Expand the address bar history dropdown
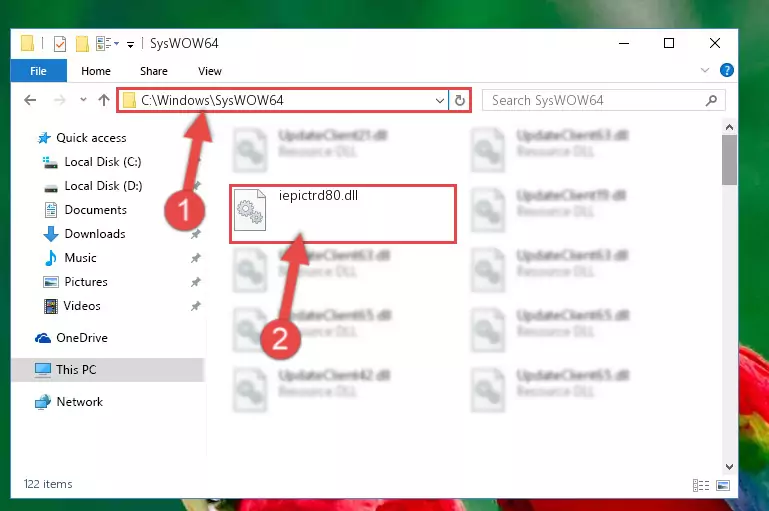Screen dimensions: 769x511 pyautogui.click(x=440, y=101)
